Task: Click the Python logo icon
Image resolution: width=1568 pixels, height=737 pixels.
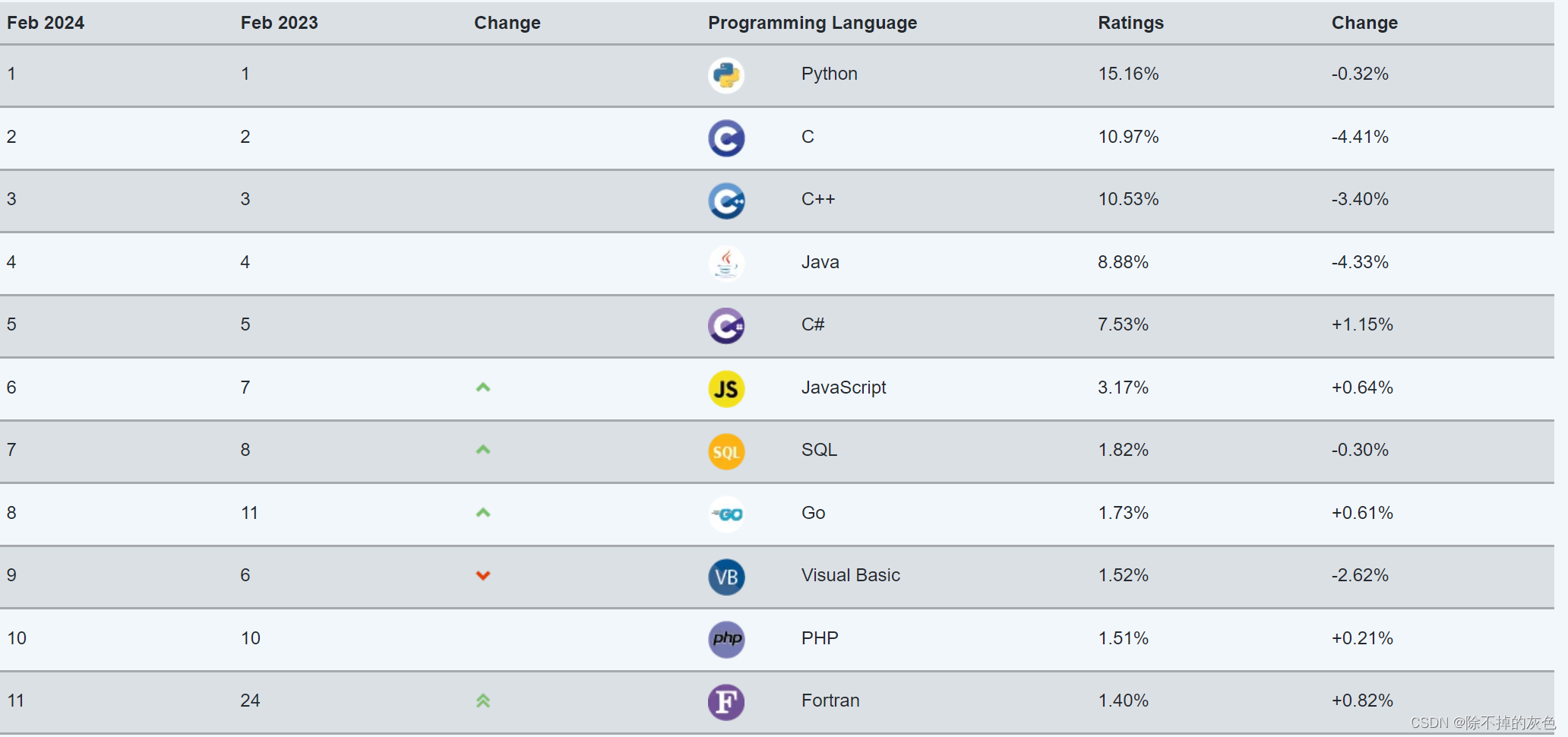Action: coord(726,75)
